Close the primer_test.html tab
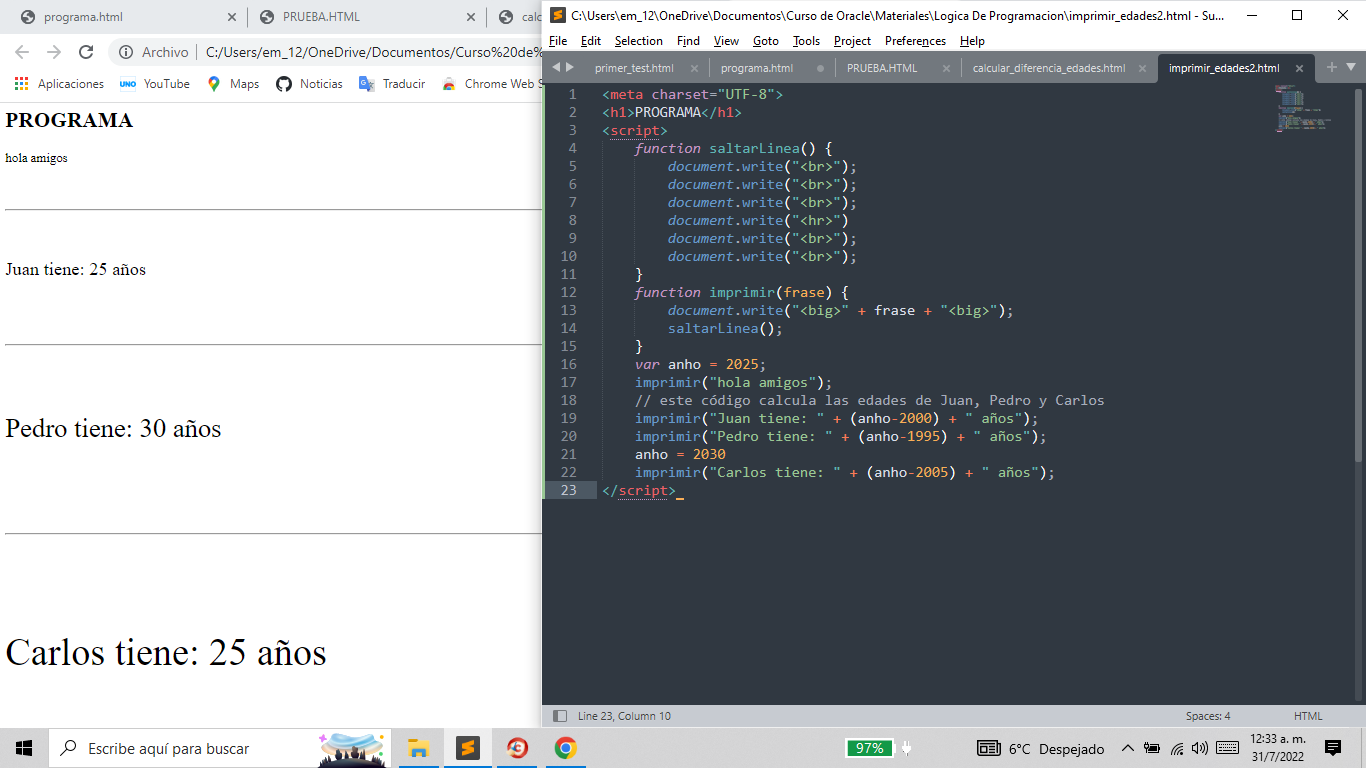The height and width of the screenshot is (768, 1366). 694,68
